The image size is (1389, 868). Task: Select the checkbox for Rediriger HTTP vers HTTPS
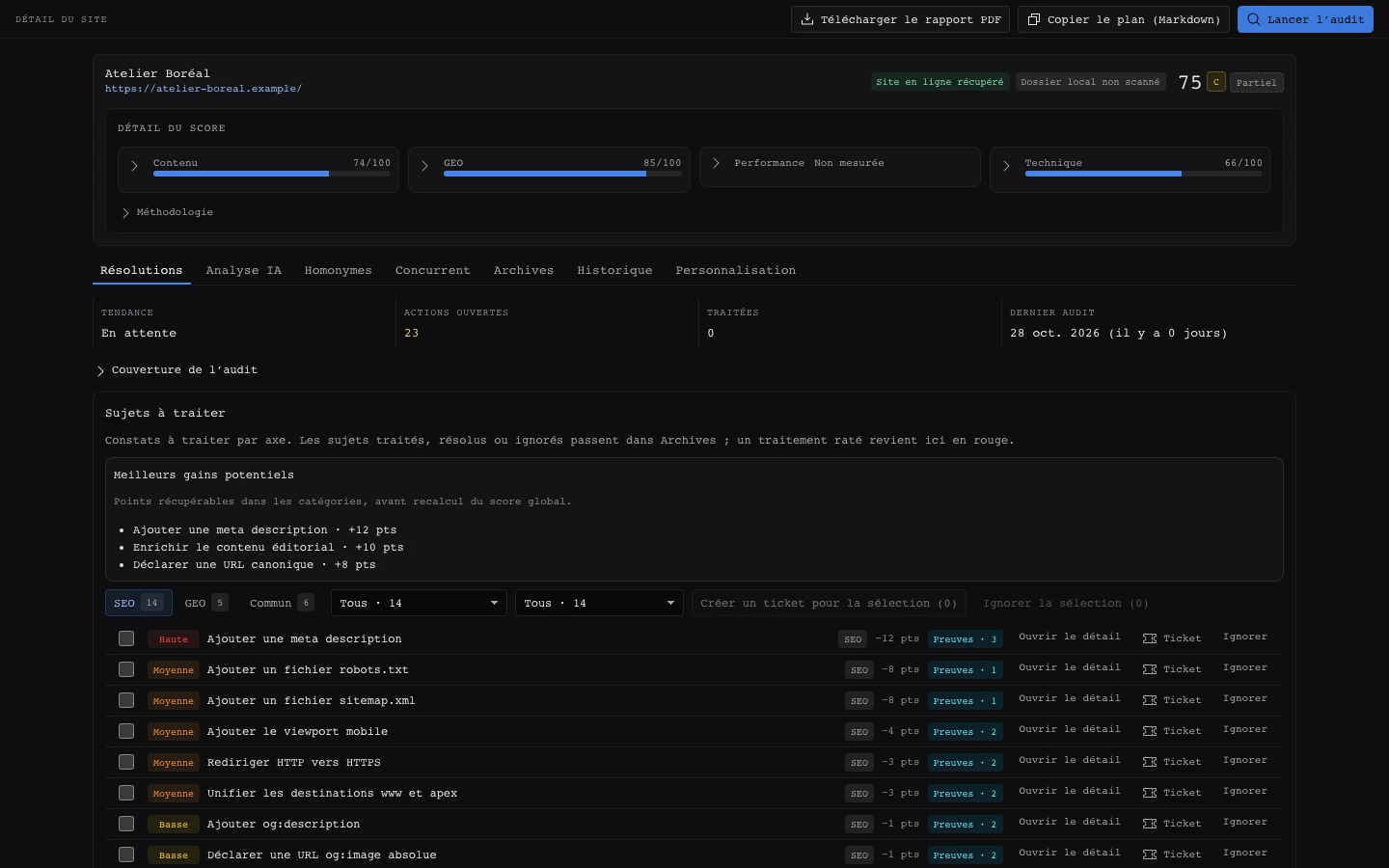pyautogui.click(x=126, y=762)
